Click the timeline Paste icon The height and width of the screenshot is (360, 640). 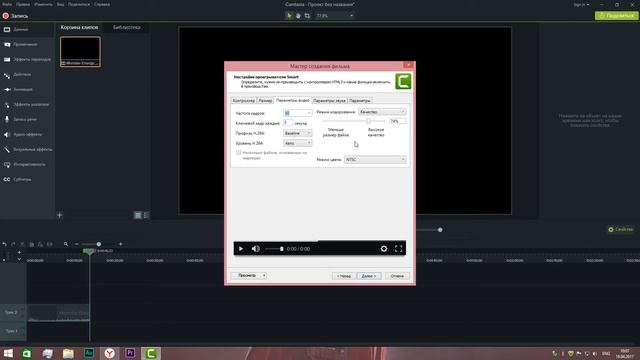40,244
